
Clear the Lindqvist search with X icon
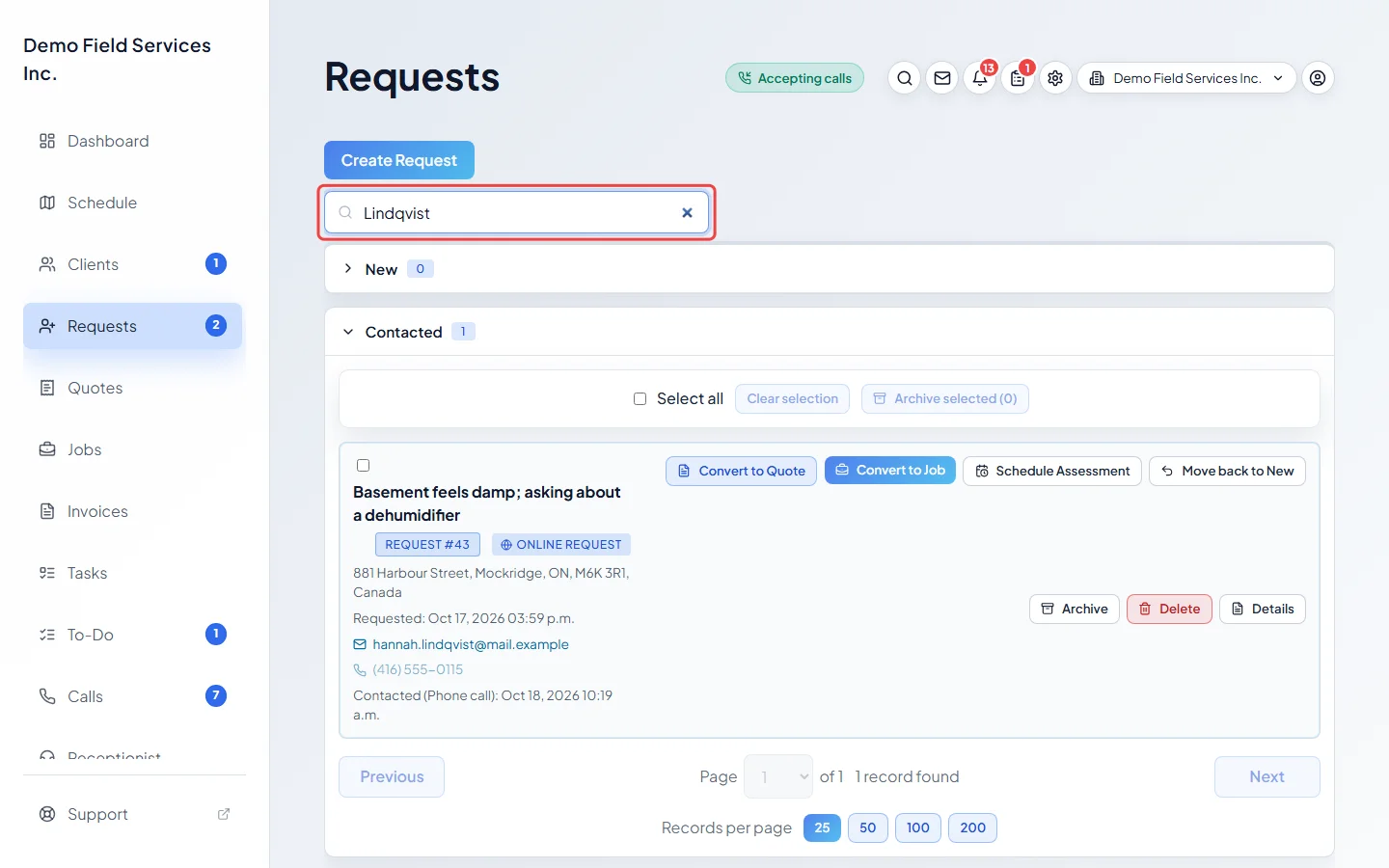pos(688,213)
